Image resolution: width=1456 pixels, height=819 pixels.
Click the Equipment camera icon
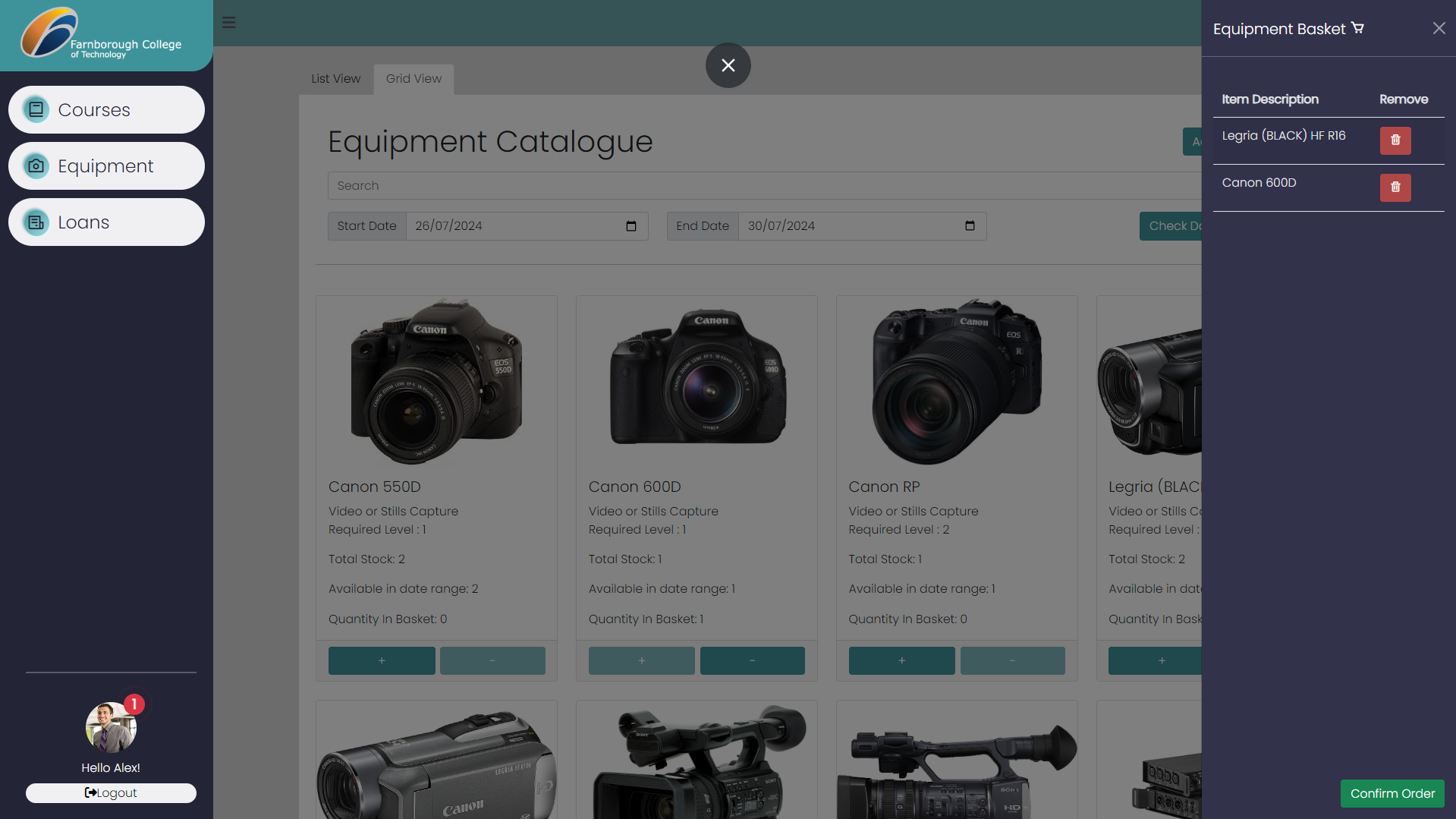36,166
